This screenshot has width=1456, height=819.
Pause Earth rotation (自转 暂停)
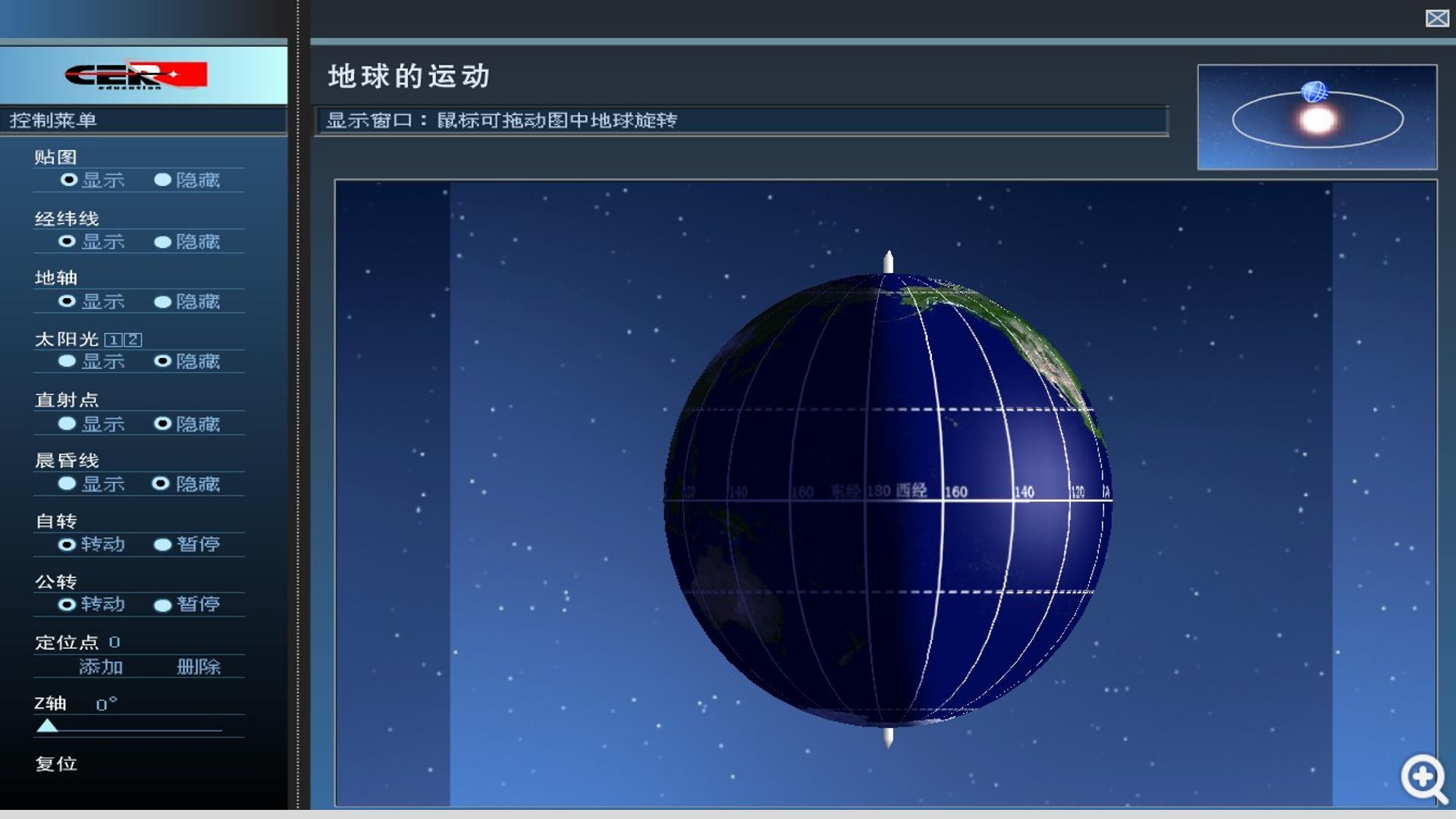[187, 544]
